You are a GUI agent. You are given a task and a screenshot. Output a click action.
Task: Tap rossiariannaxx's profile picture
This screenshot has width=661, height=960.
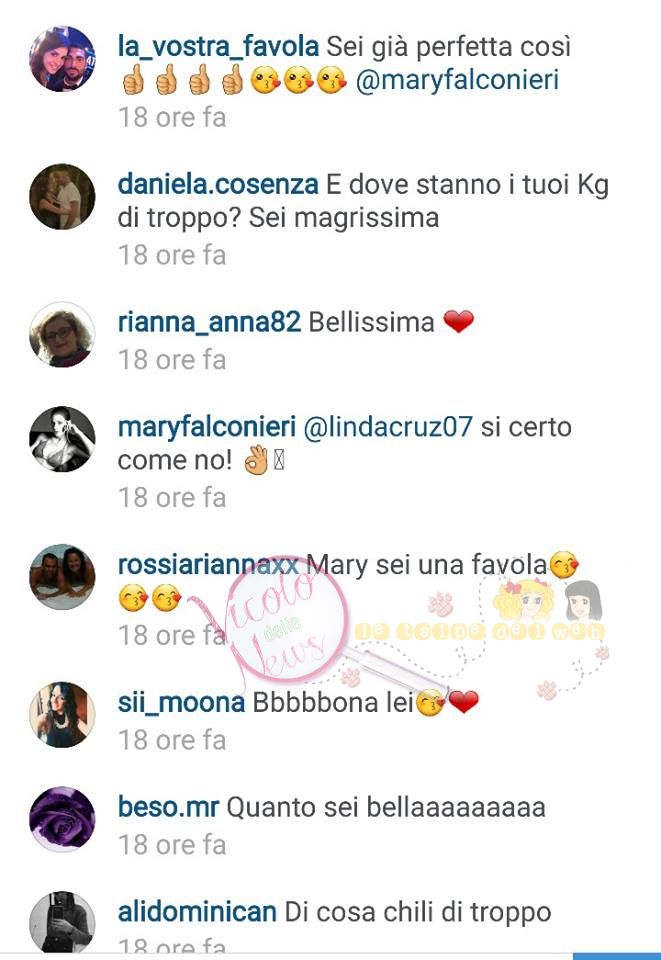tap(62, 577)
